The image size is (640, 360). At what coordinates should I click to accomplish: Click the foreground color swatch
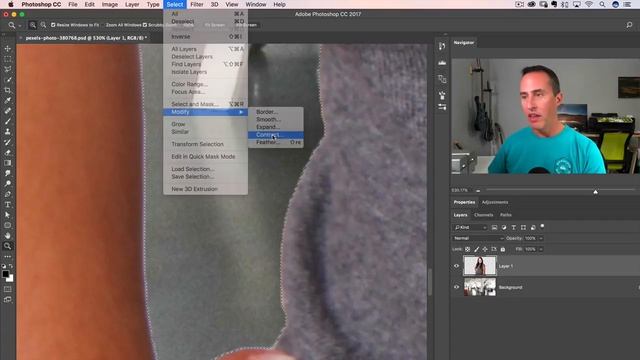pos(5,274)
